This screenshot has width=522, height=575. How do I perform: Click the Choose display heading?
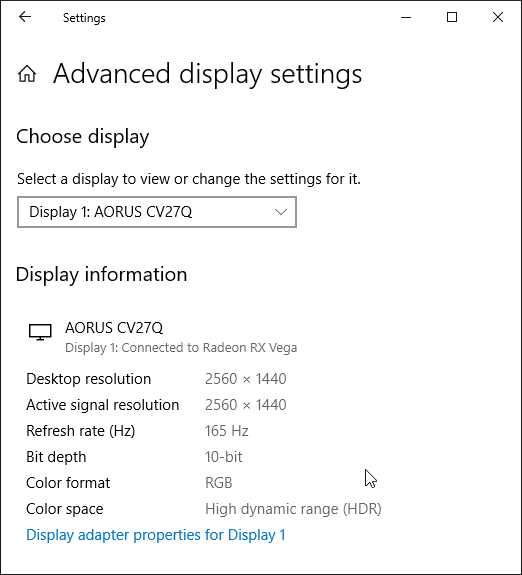(83, 137)
